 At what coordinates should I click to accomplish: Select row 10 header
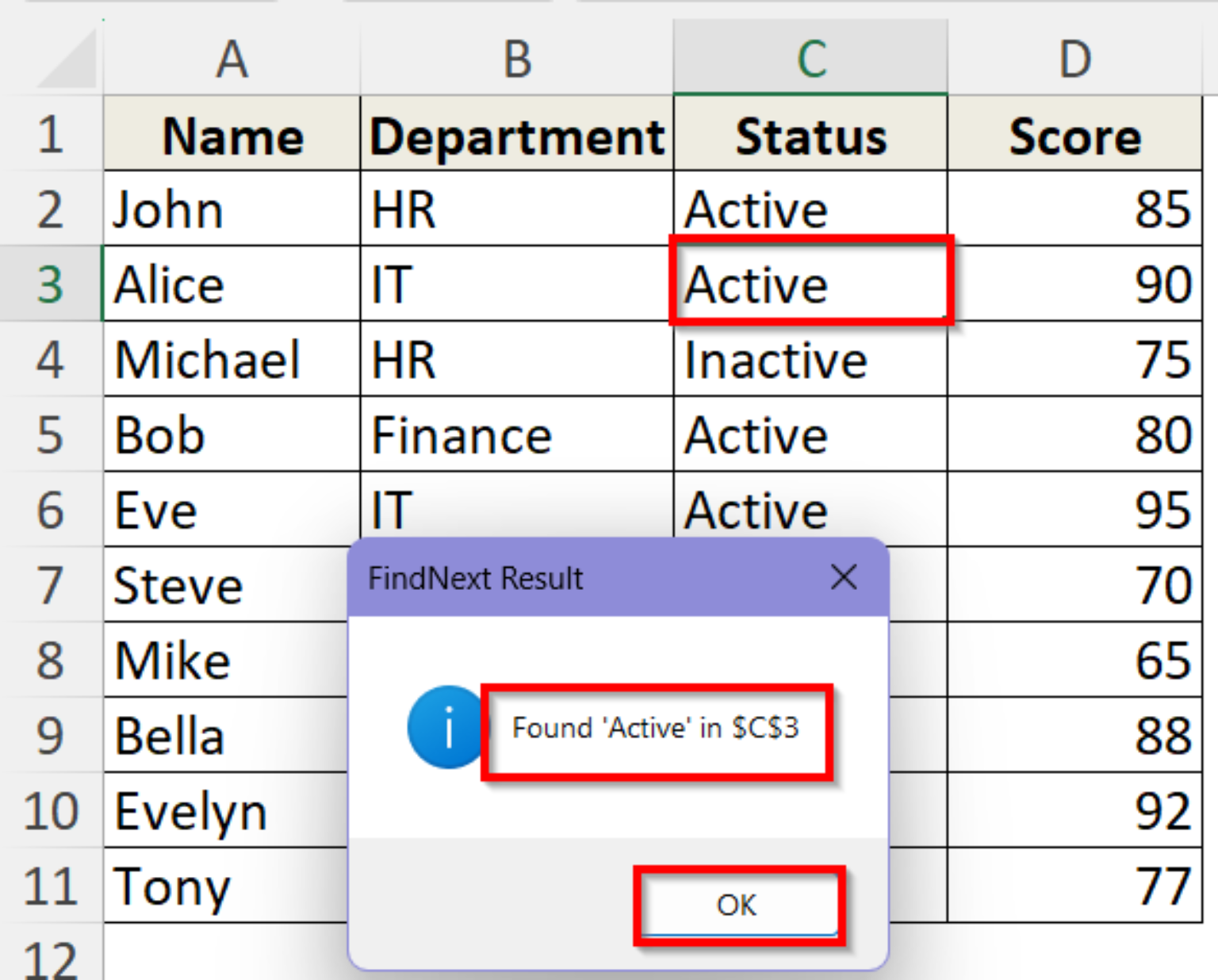52,810
